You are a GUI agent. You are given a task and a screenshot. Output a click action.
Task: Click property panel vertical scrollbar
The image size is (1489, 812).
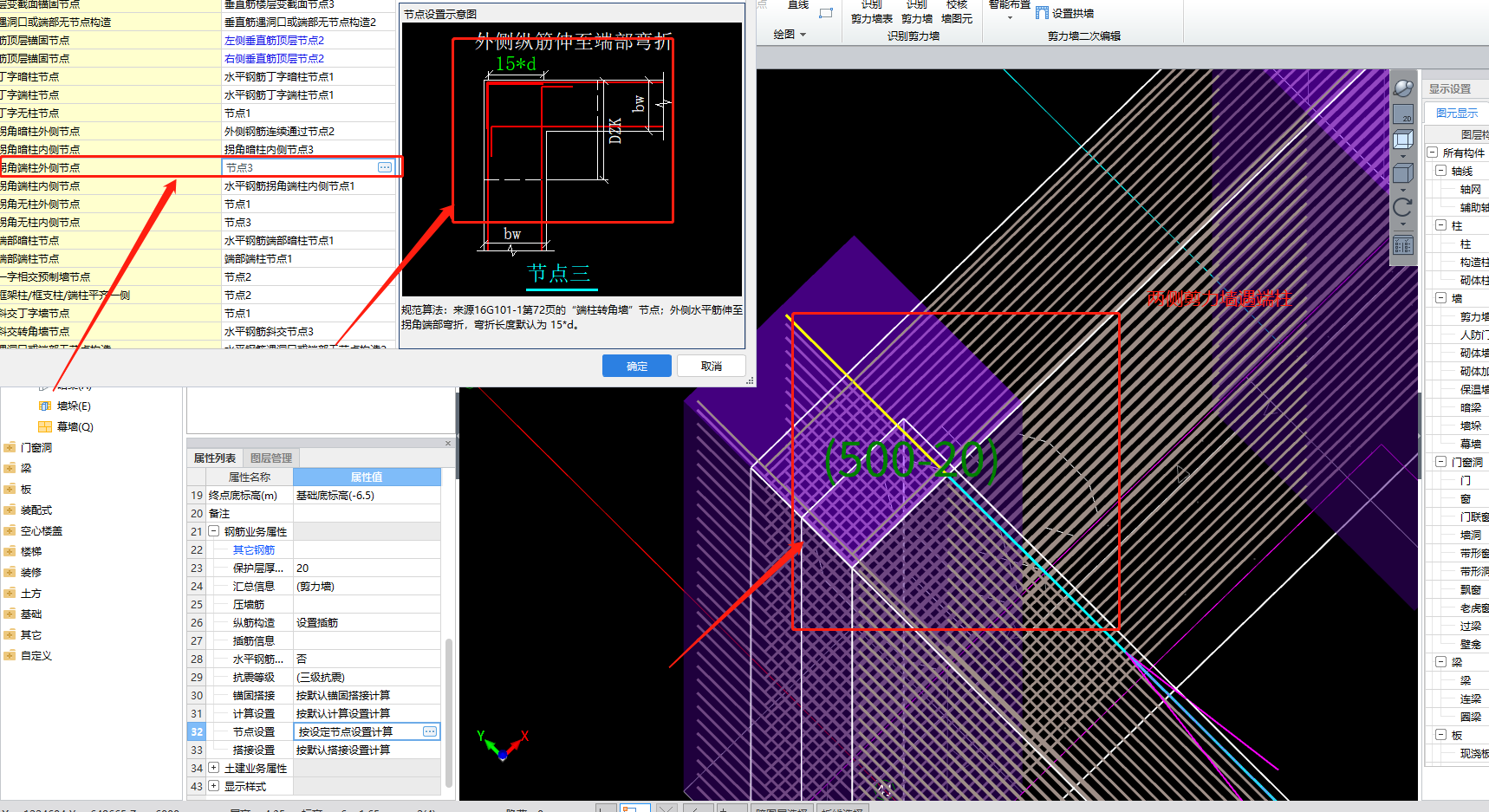[449, 712]
